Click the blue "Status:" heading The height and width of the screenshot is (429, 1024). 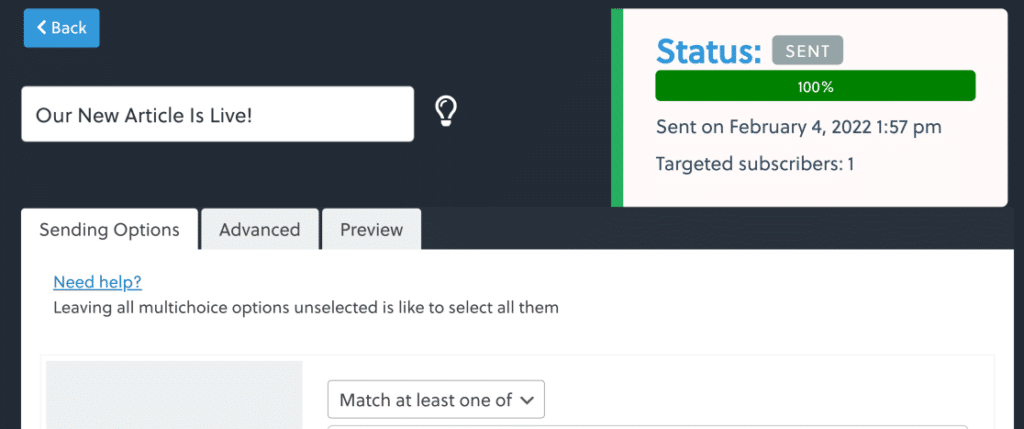coord(709,50)
